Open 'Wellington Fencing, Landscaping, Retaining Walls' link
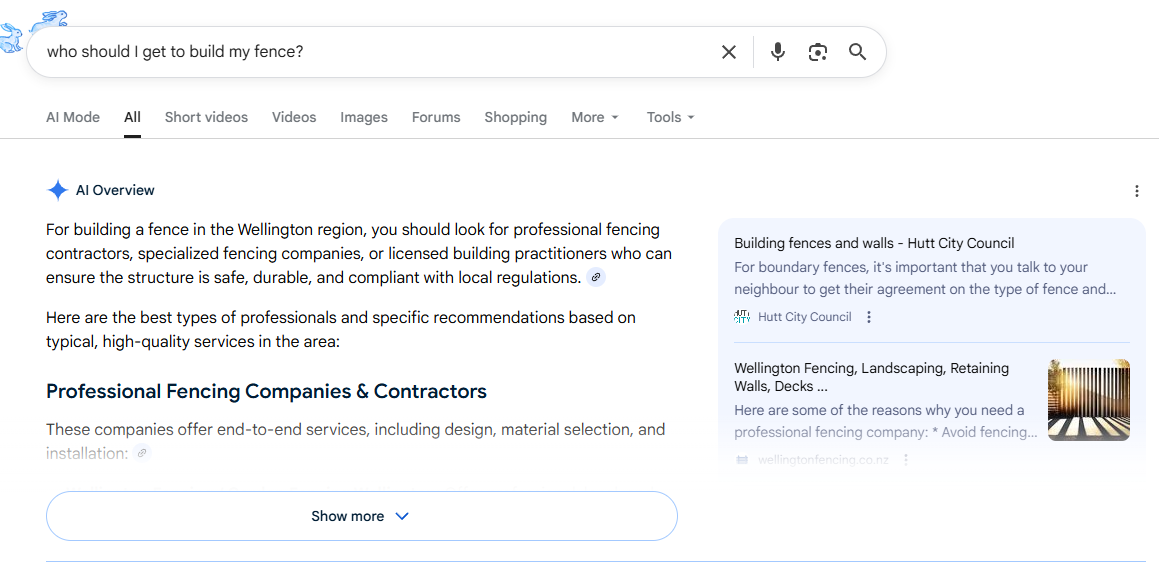This screenshot has width=1159, height=568. coord(871,377)
